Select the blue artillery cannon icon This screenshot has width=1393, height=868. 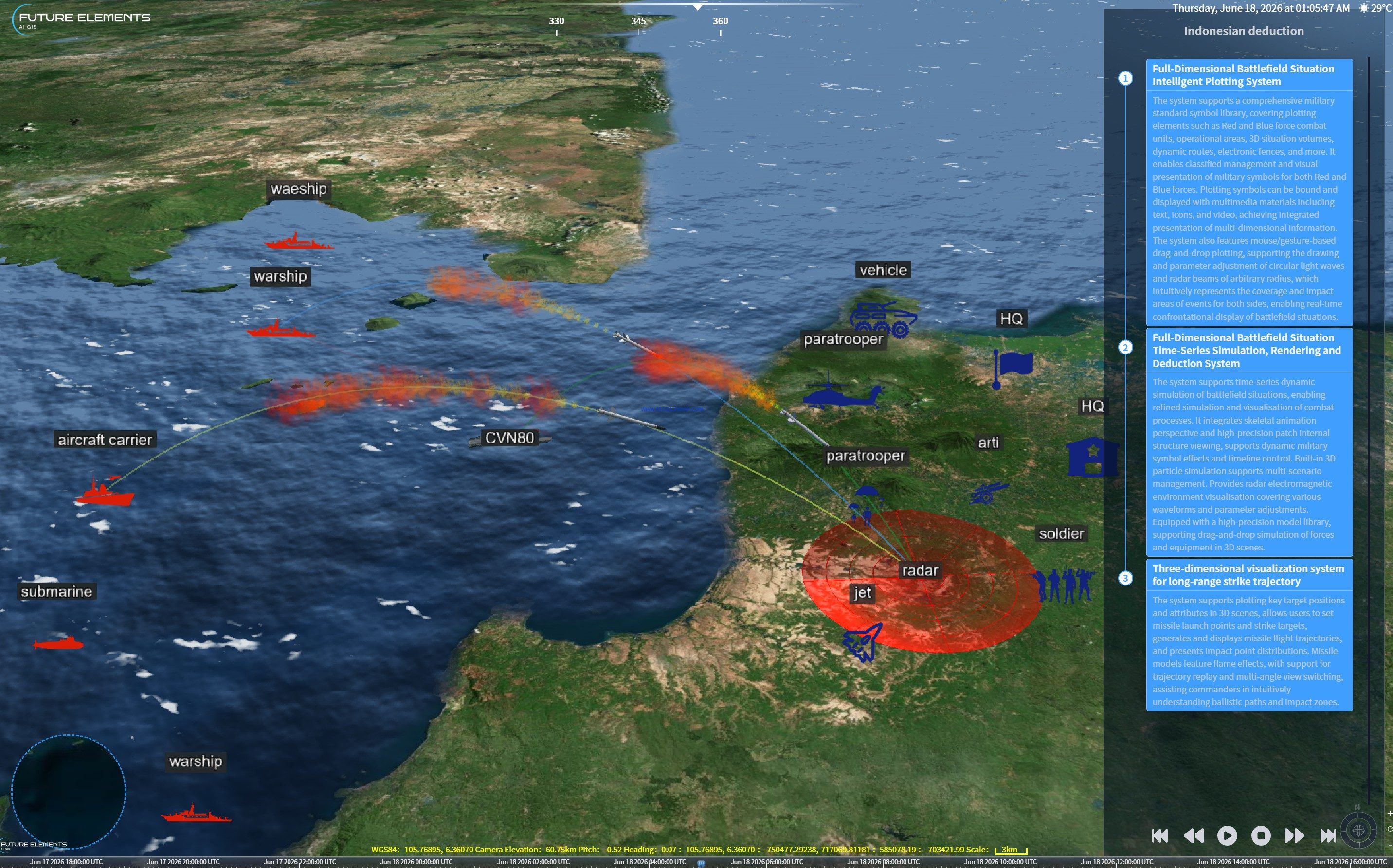coord(989,493)
